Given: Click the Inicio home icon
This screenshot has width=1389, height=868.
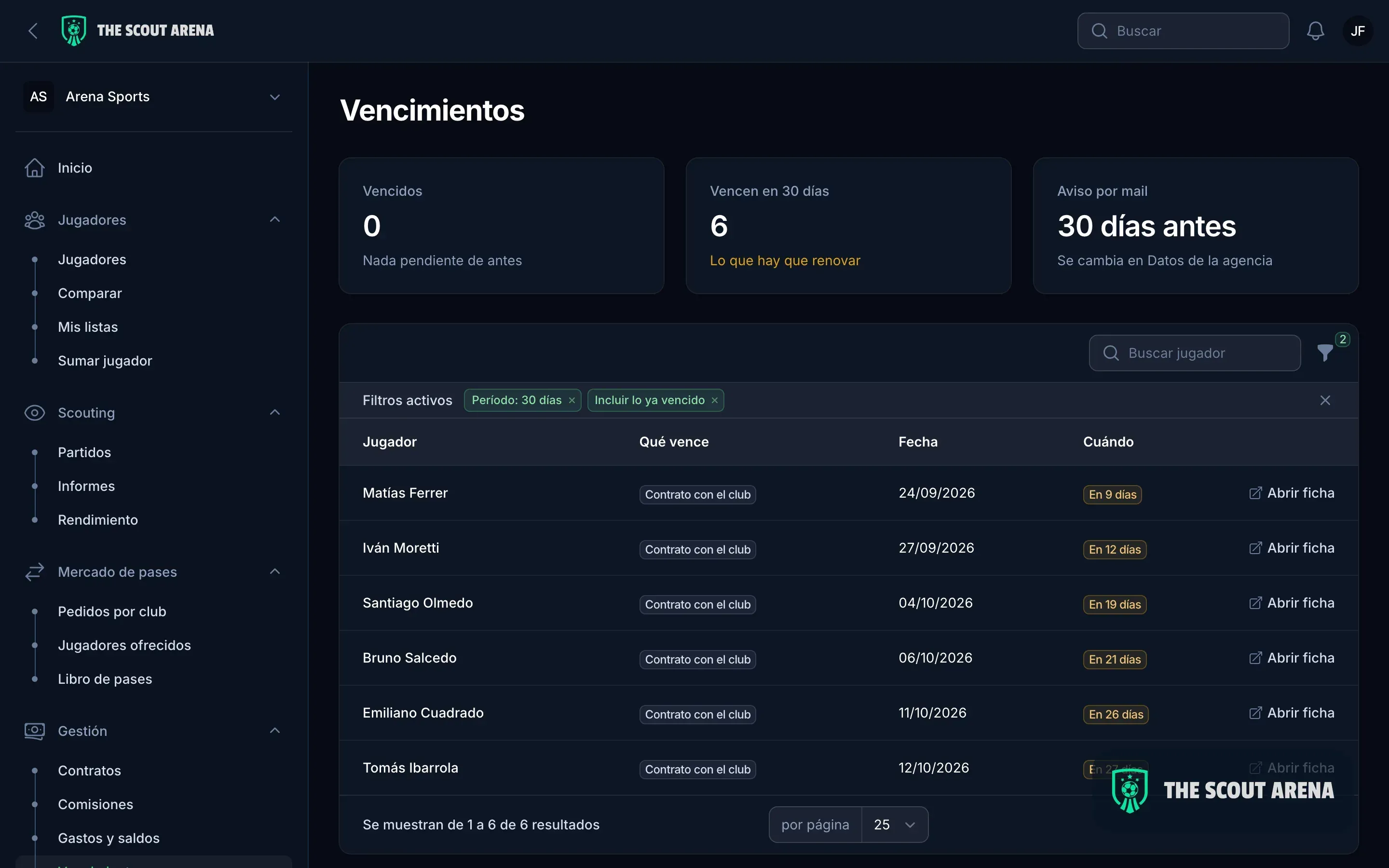Looking at the screenshot, I should coord(34,168).
